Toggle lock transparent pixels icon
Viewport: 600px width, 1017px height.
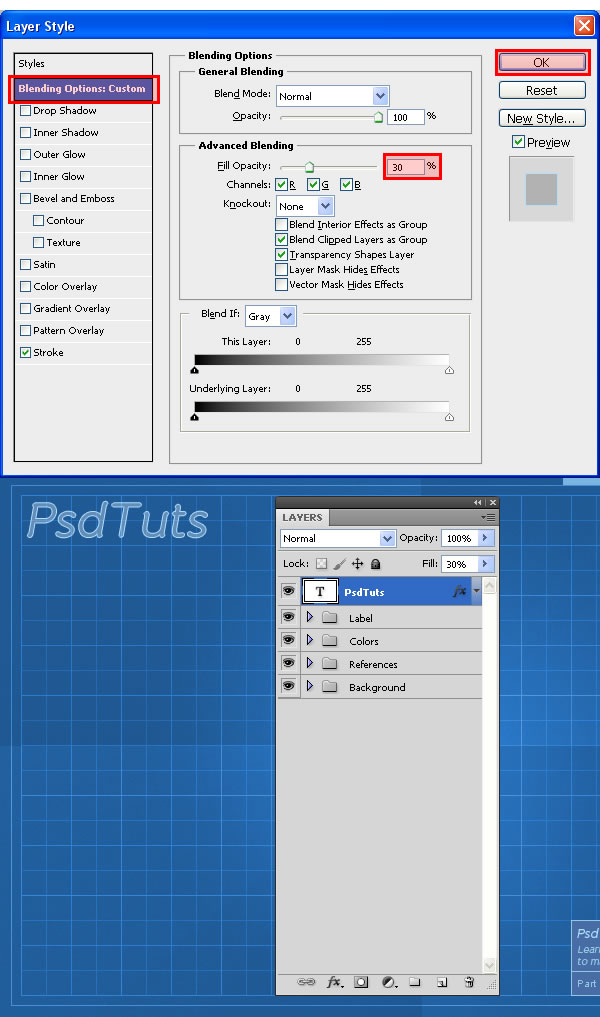pyautogui.click(x=321, y=564)
